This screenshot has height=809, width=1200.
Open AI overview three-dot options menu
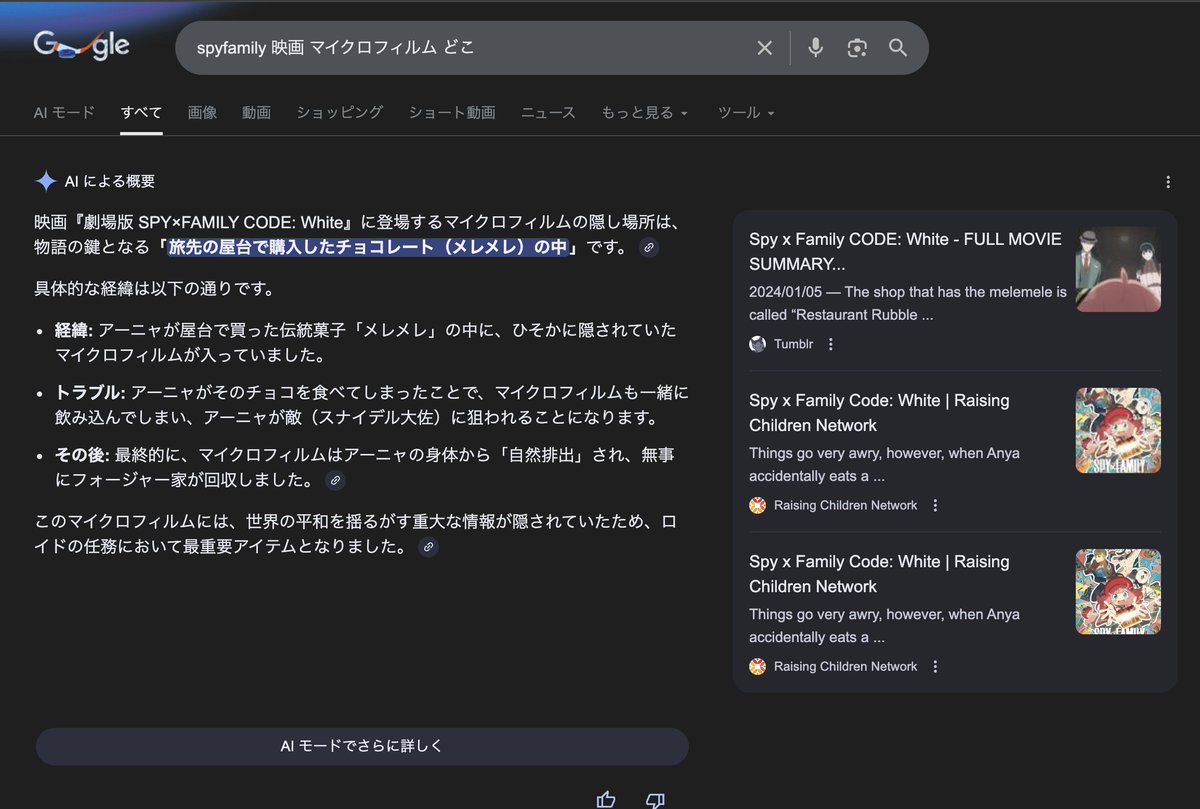[x=1168, y=182]
